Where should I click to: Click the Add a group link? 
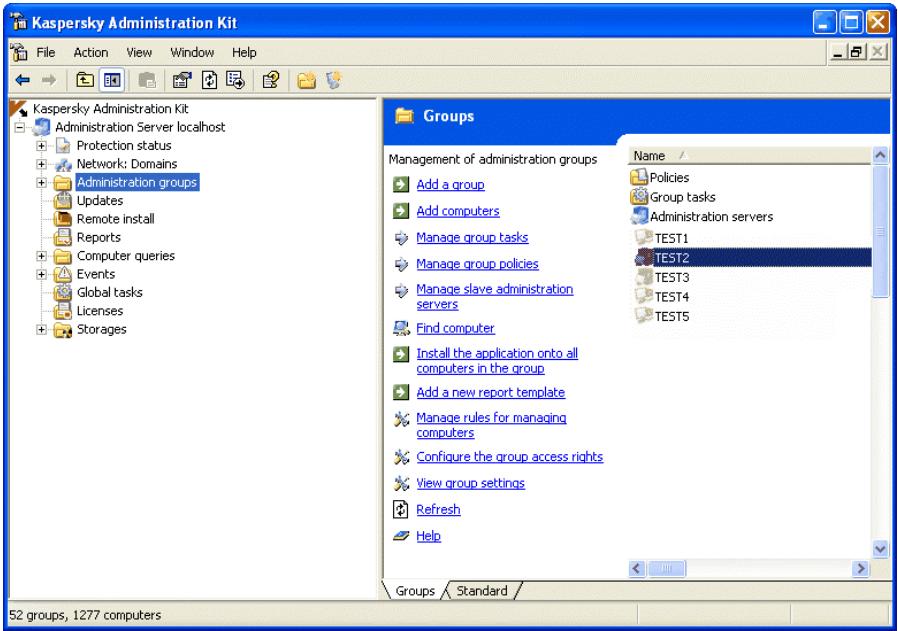click(x=450, y=184)
